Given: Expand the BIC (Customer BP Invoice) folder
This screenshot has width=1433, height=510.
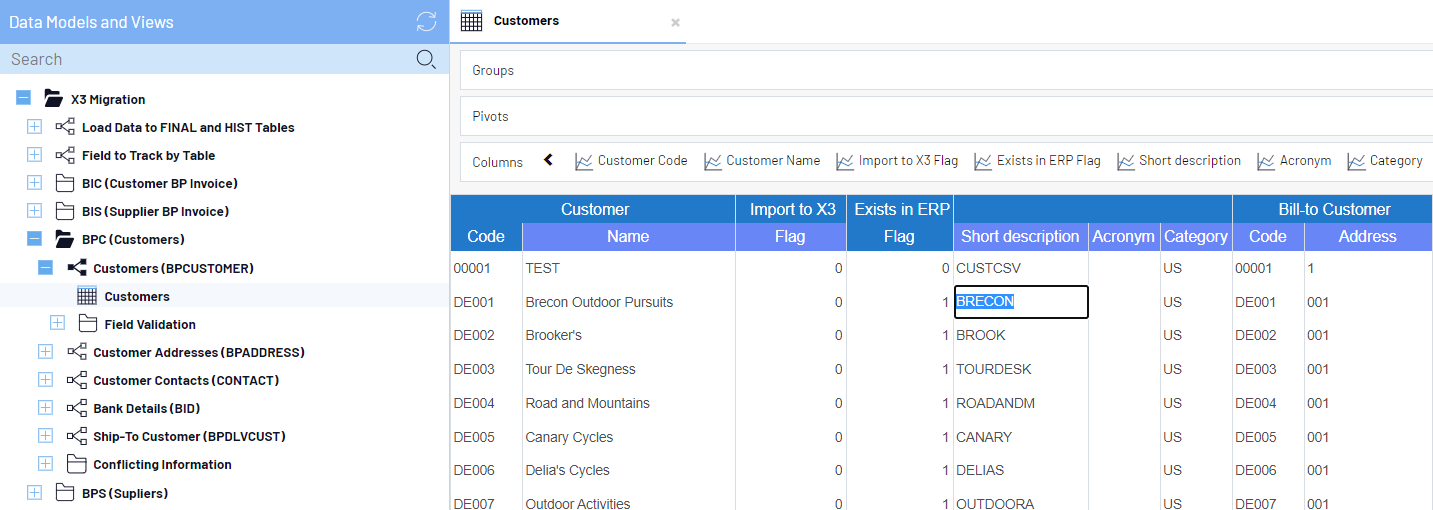Looking at the screenshot, I should tap(35, 183).
